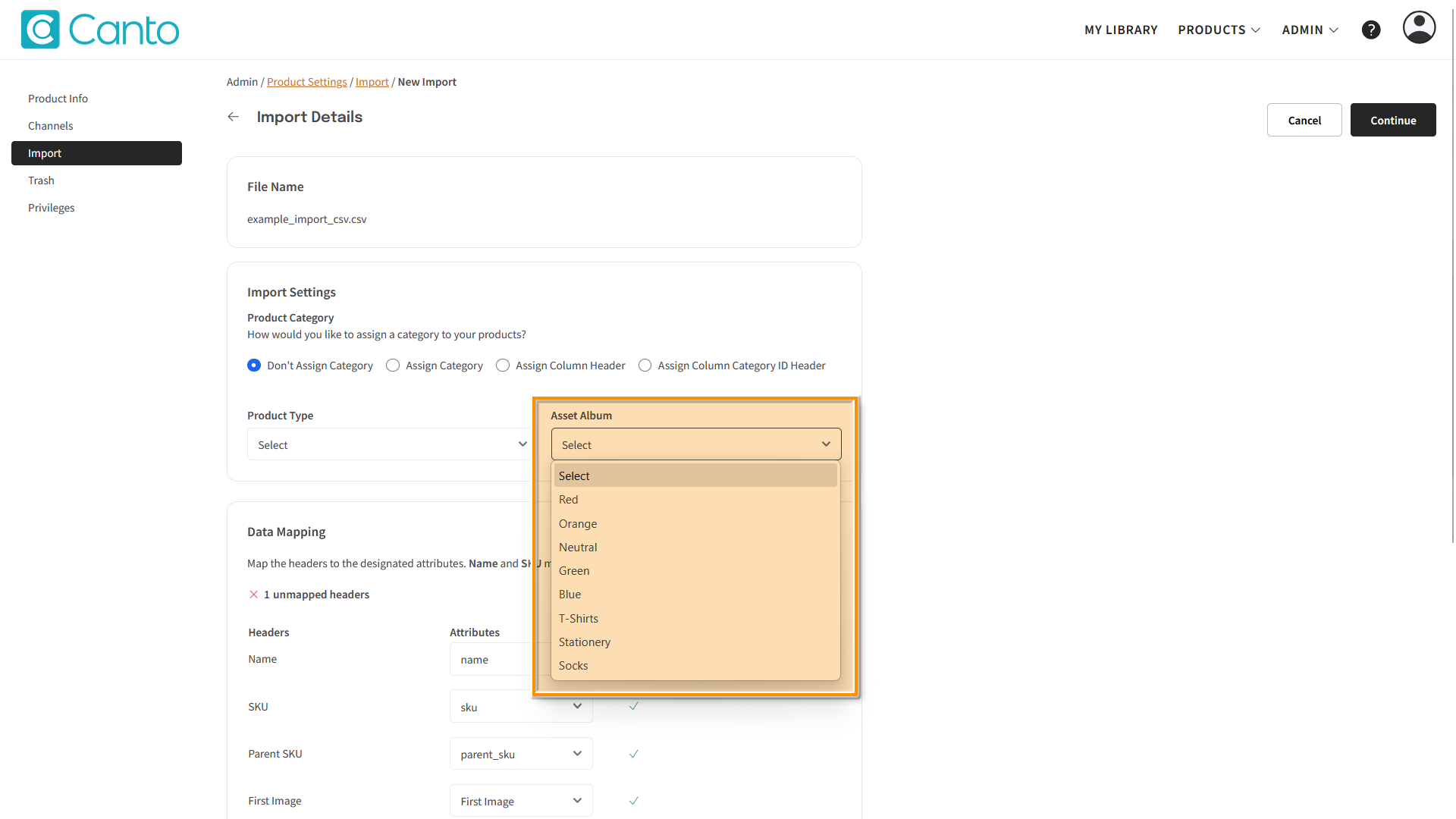Open the user profile avatar icon
Viewport: 1456px width, 819px height.
tap(1418, 28)
